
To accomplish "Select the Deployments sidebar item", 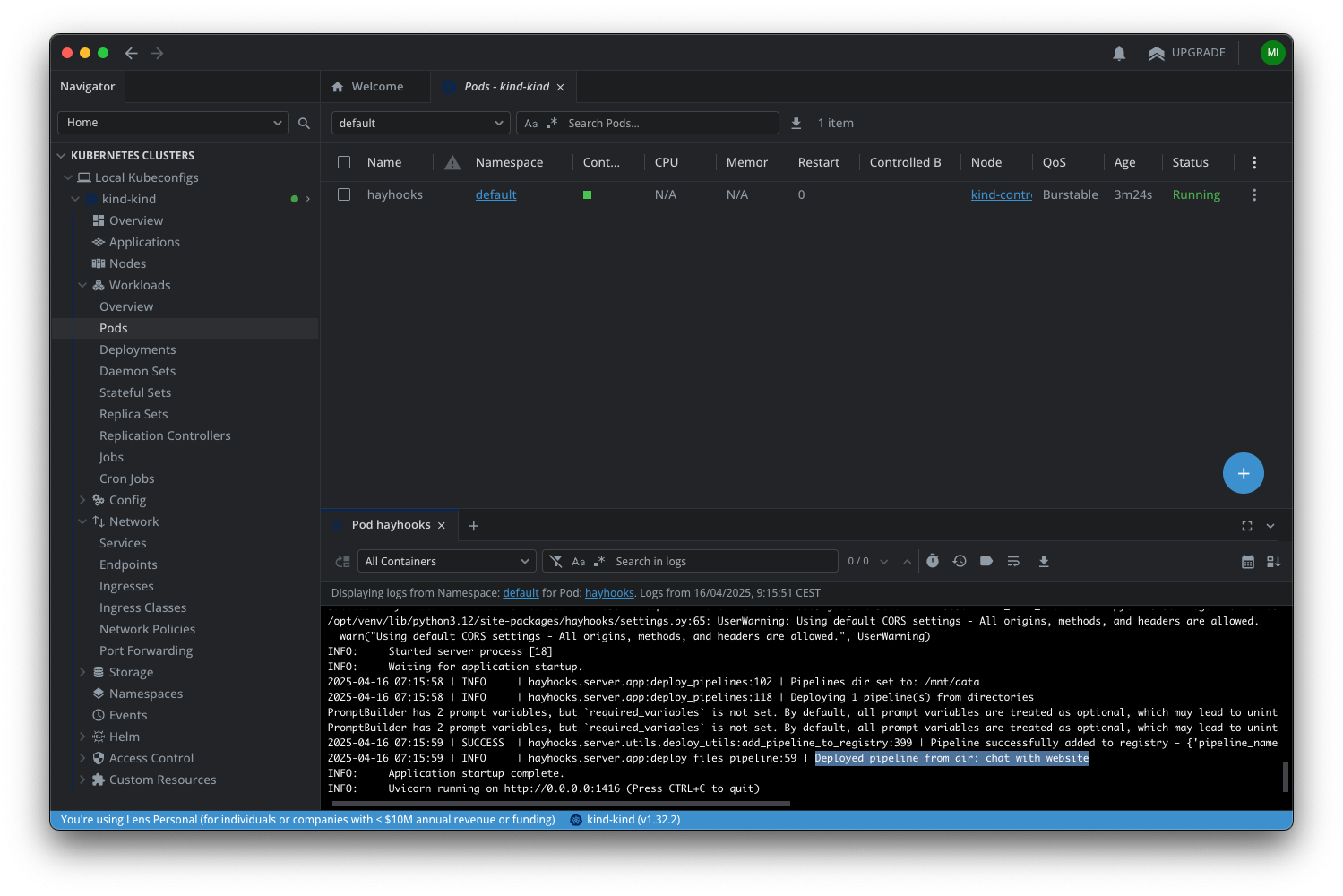I will pos(137,349).
